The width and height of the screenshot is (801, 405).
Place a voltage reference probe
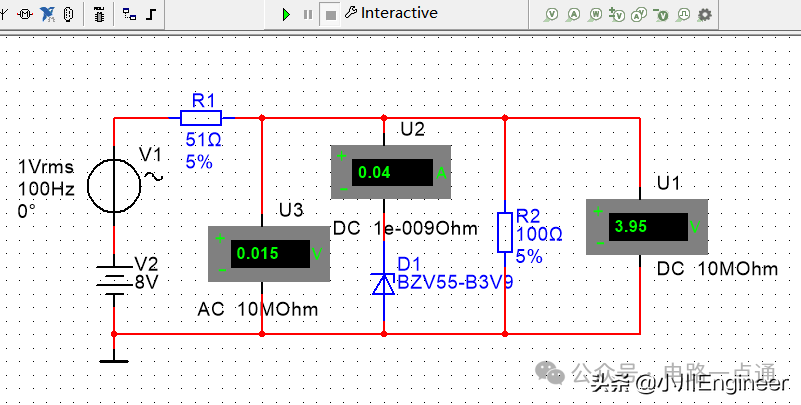point(661,14)
